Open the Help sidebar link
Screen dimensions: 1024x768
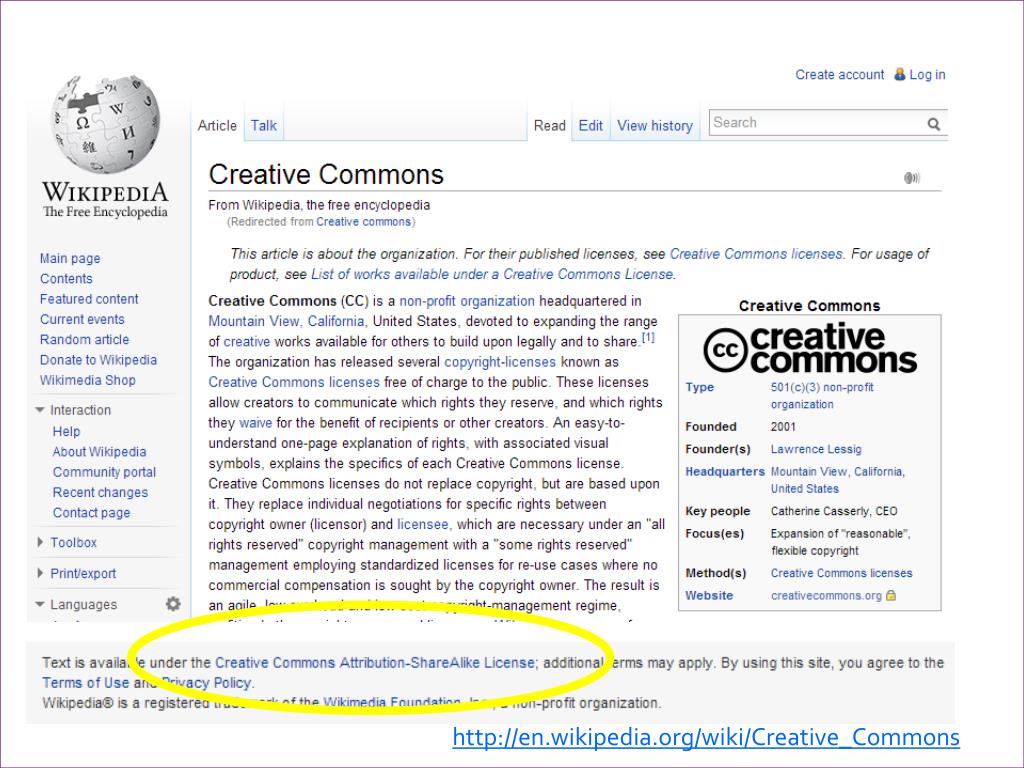[x=66, y=431]
